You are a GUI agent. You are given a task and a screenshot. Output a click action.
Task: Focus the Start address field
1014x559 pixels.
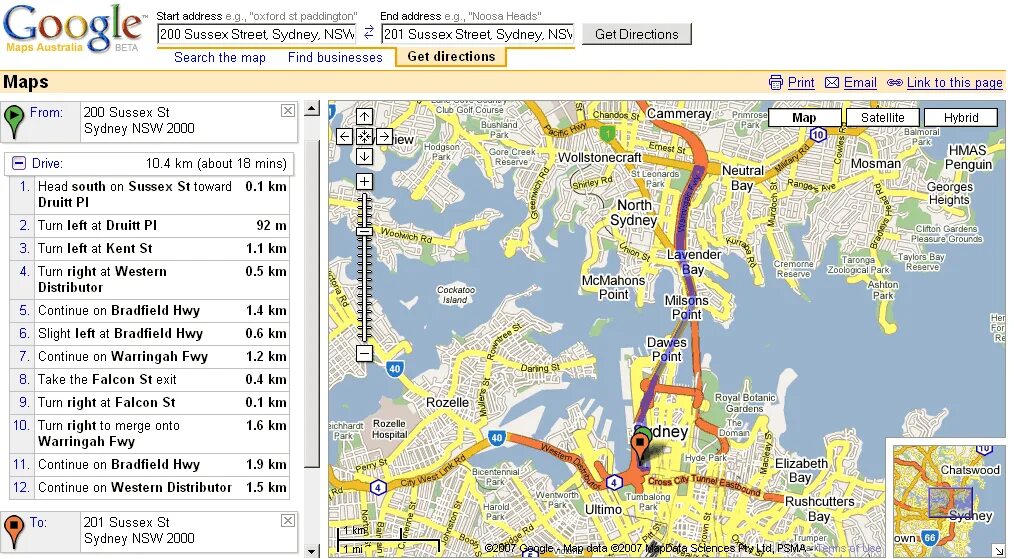[x=256, y=34]
